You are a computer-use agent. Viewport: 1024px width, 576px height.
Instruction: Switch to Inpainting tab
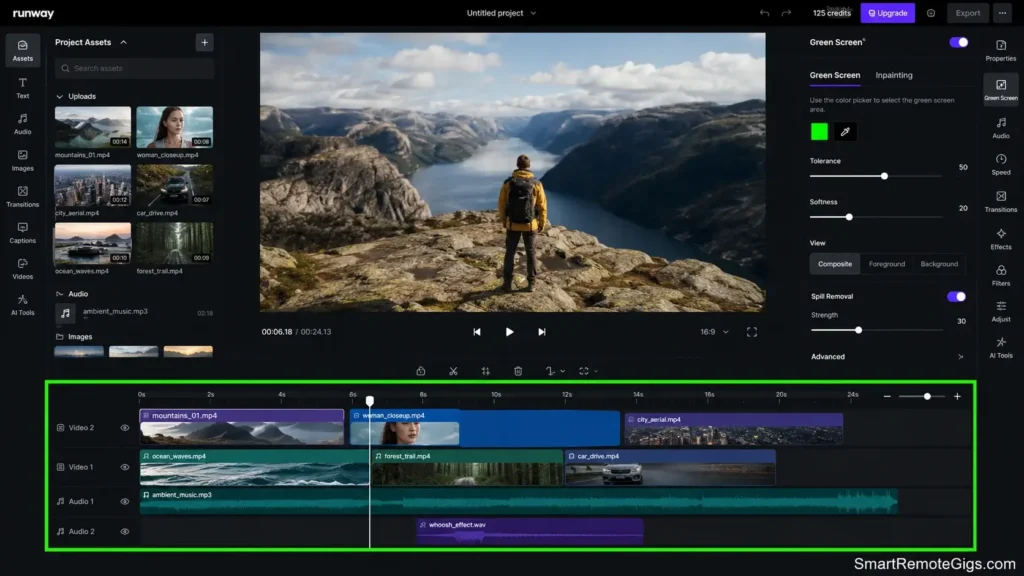point(894,75)
